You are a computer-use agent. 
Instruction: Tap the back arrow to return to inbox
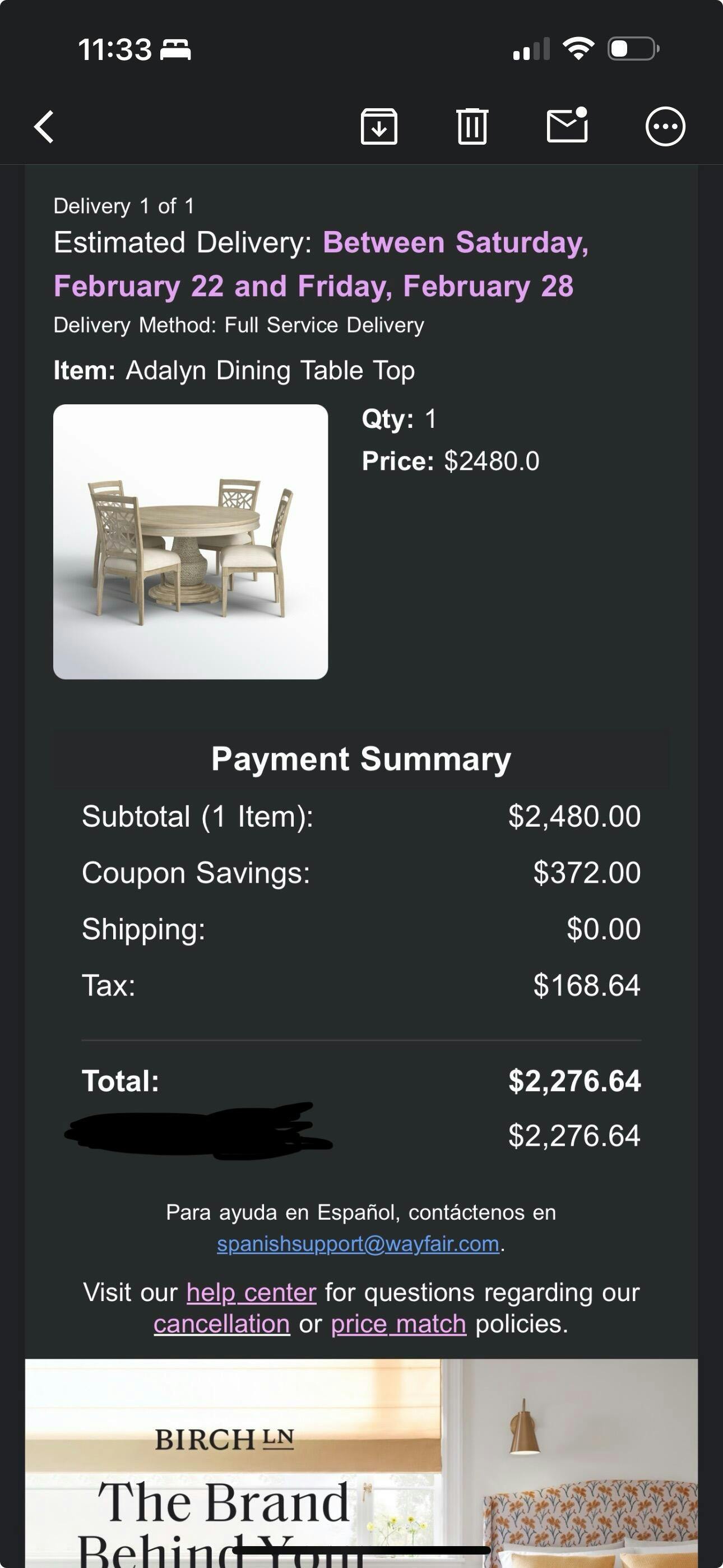(44, 127)
